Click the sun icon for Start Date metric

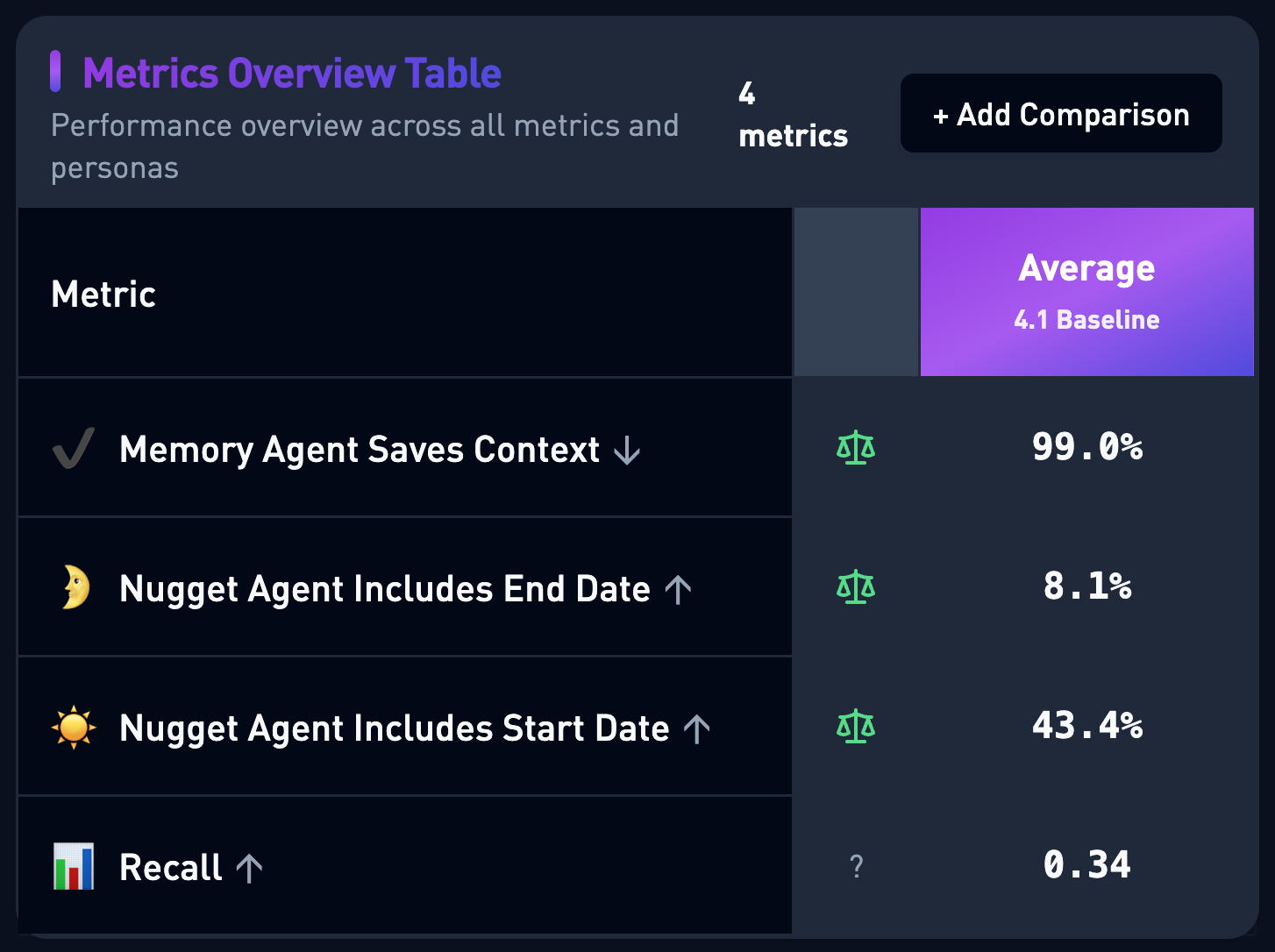click(74, 727)
